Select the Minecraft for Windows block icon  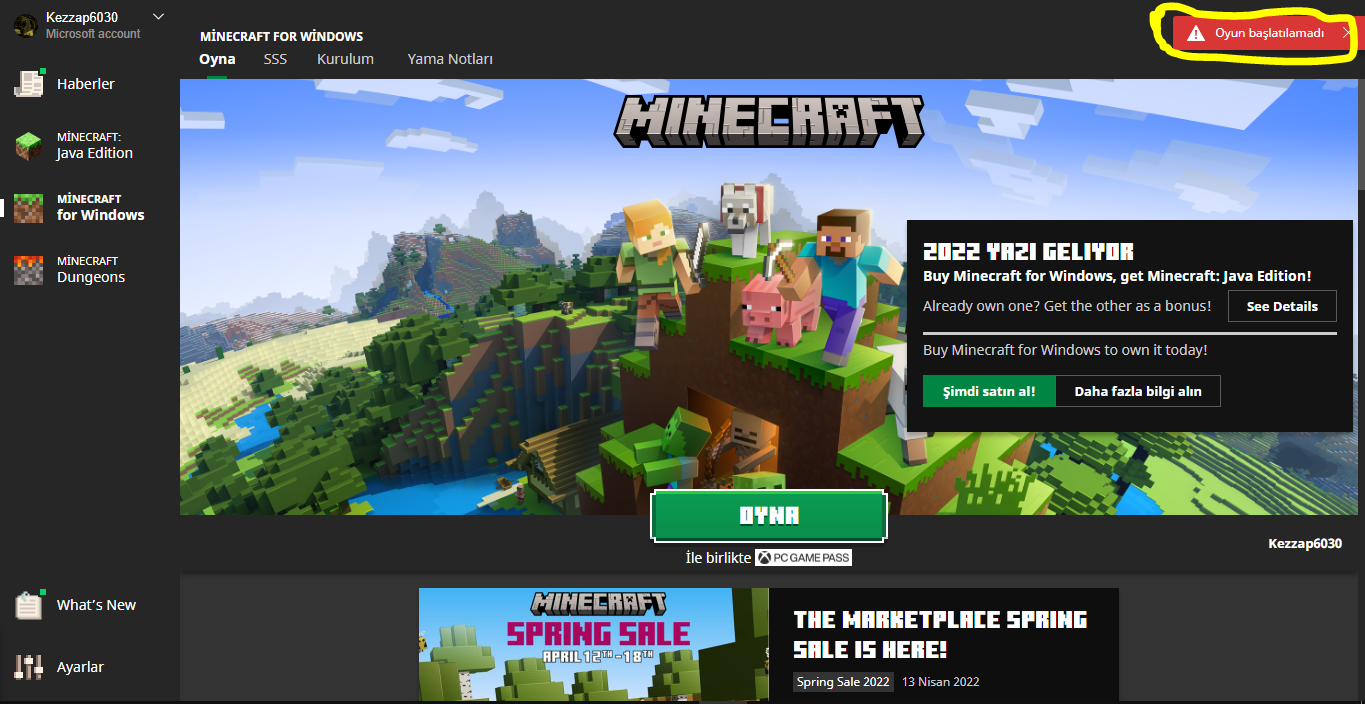coord(28,208)
